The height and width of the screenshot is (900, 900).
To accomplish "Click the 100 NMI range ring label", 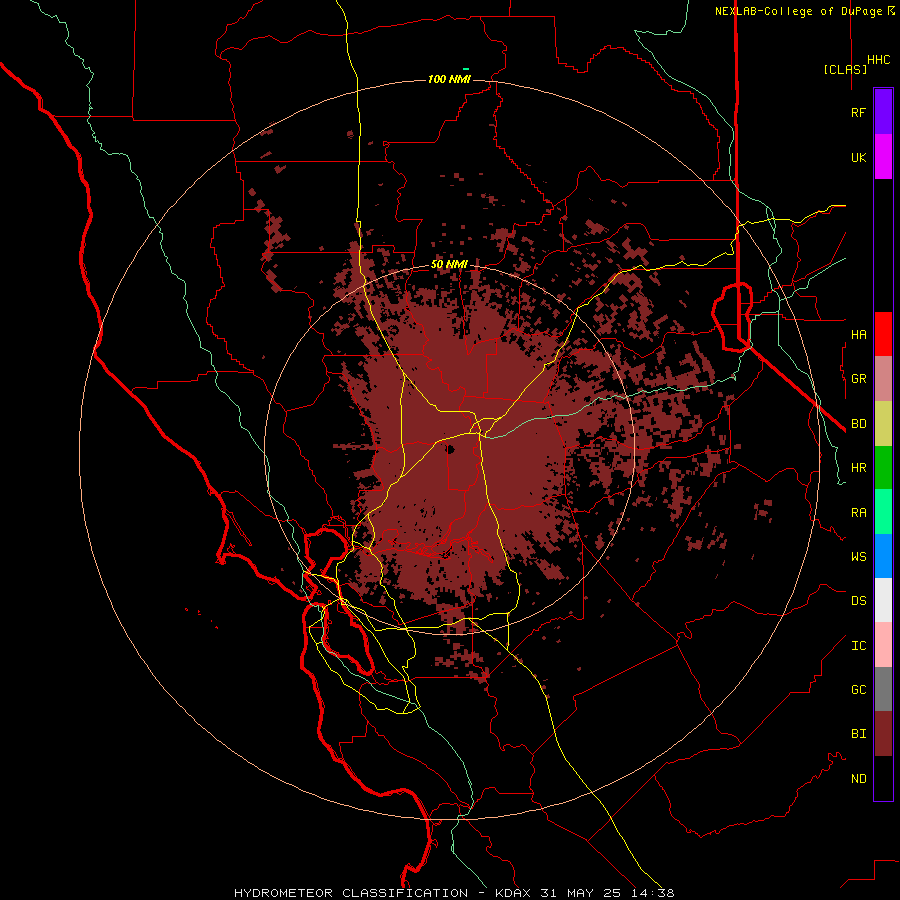I will (x=449, y=79).
